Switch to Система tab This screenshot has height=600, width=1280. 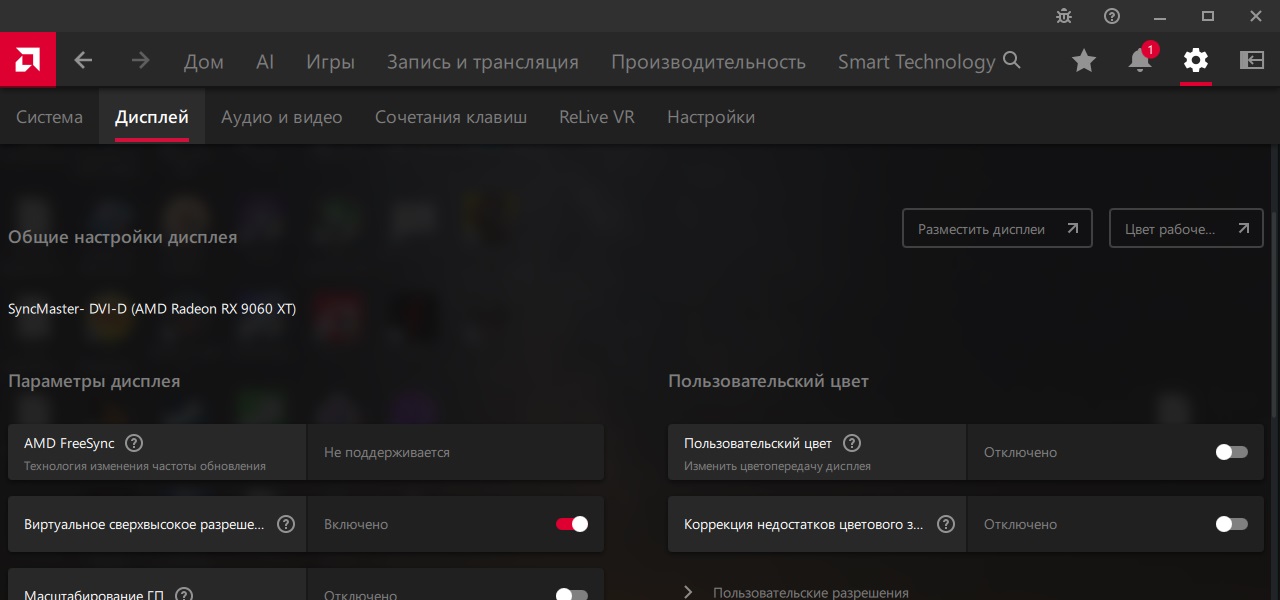tap(49, 117)
